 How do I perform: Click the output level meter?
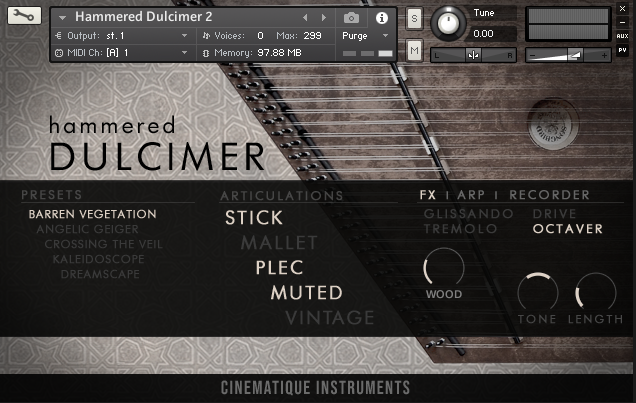[x=568, y=24]
